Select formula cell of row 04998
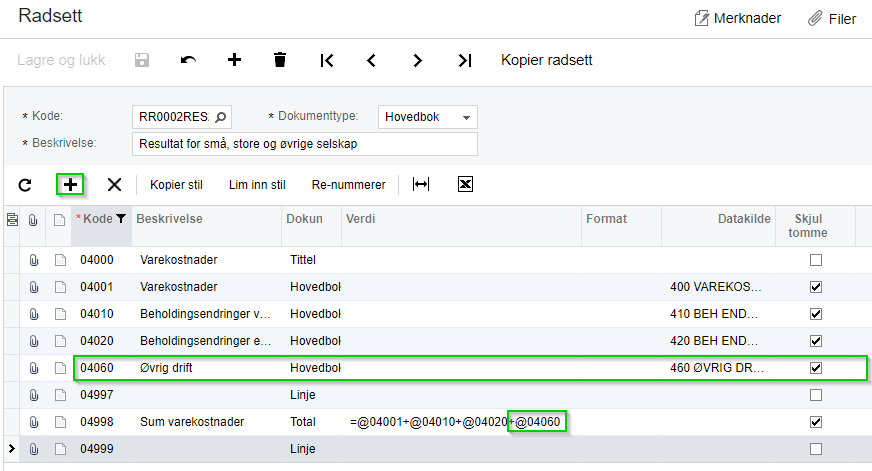This screenshot has width=872, height=471. pos(461,422)
